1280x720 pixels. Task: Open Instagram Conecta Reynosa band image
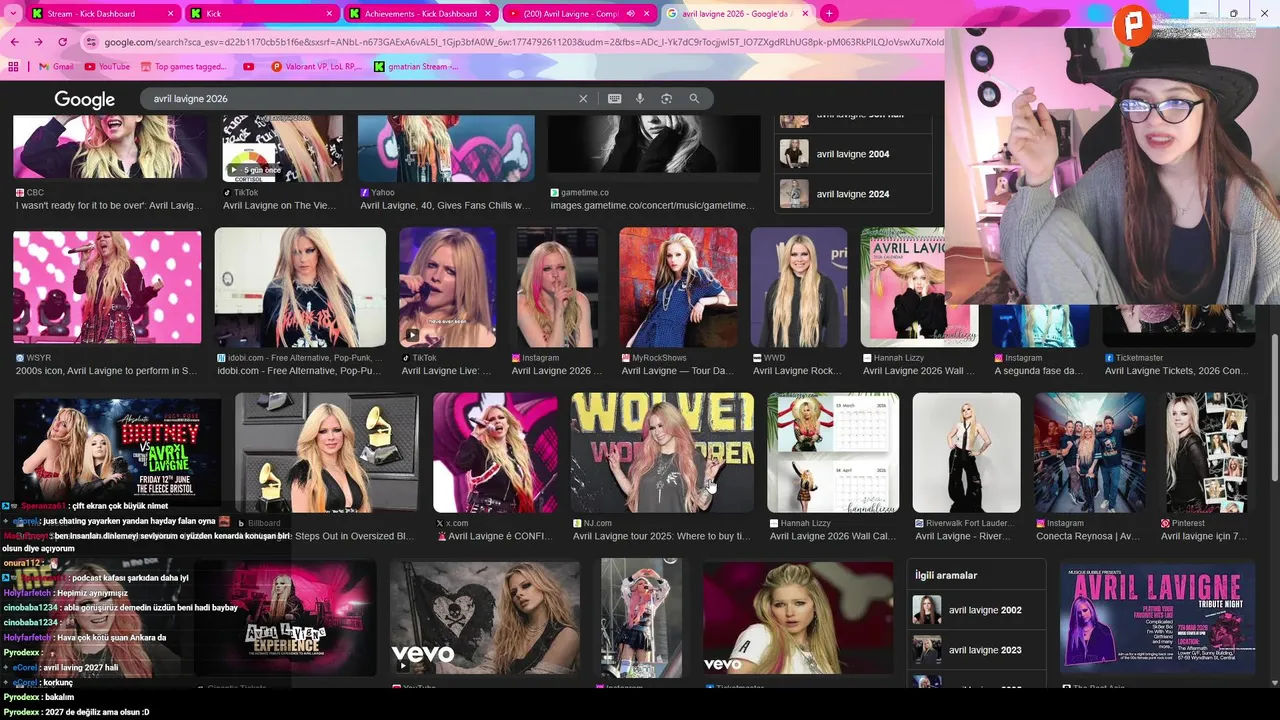coord(1089,452)
